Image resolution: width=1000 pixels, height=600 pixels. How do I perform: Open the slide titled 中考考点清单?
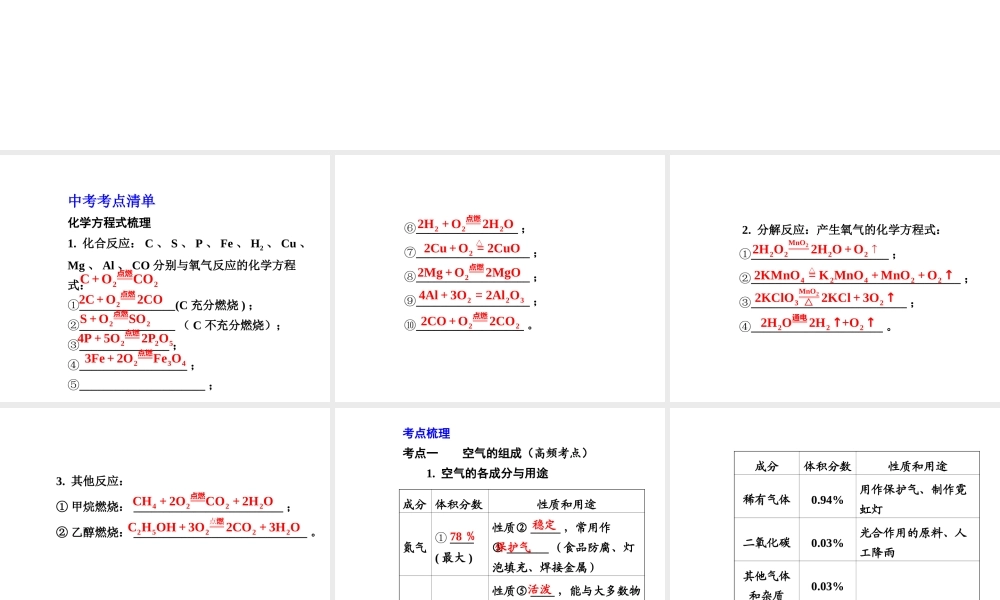165,278
